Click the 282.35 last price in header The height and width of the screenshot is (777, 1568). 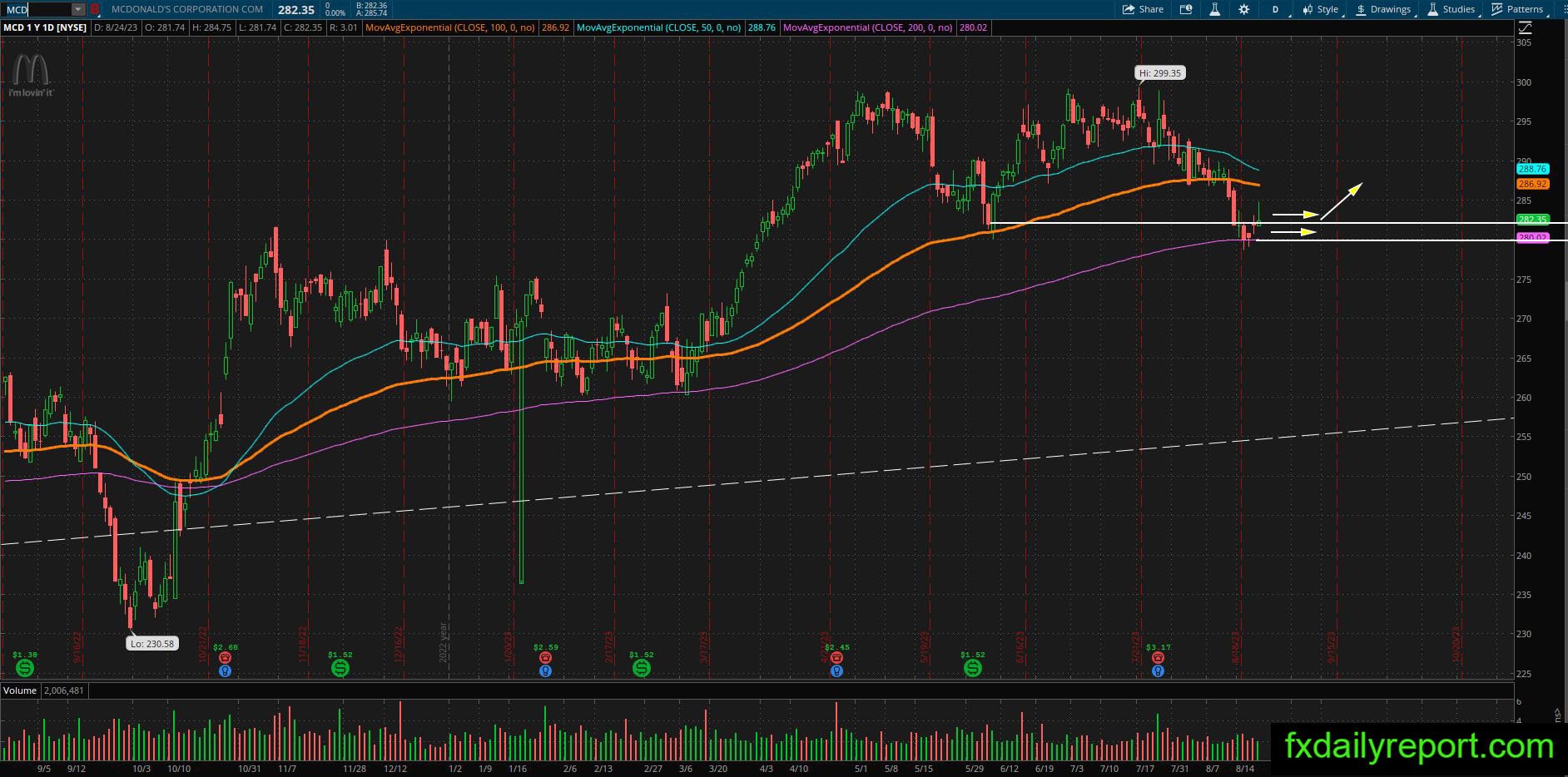pos(296,10)
